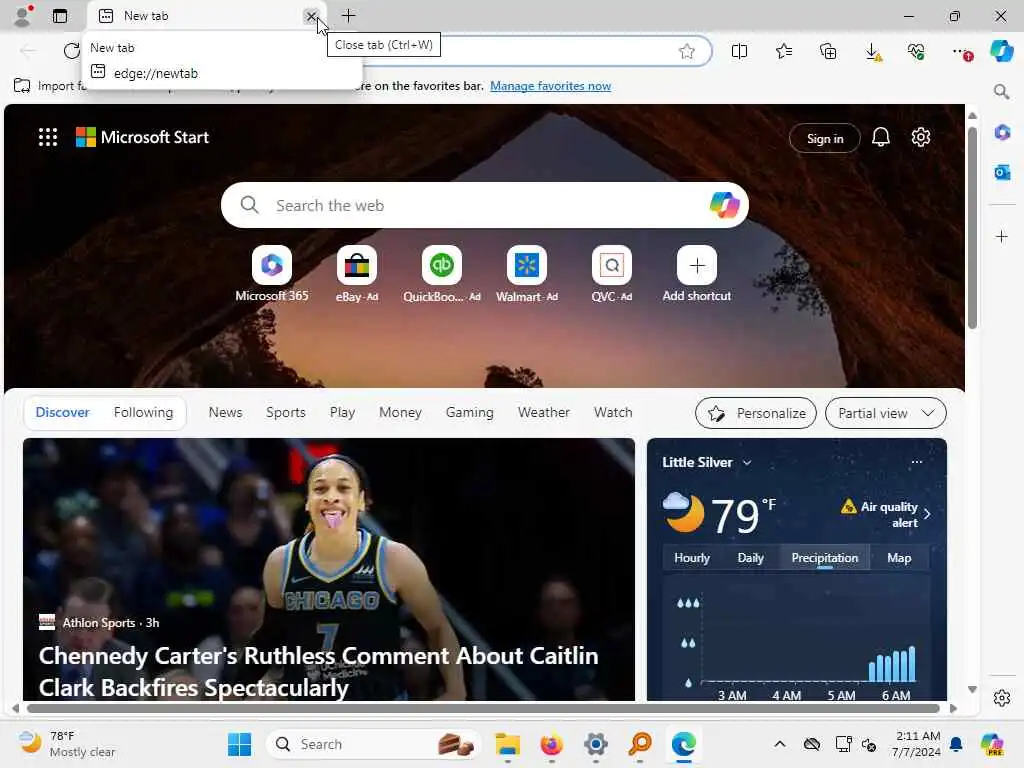This screenshot has height=768, width=1024.
Task: Open Copilot in the Edge toolbar
Action: tap(1001, 50)
